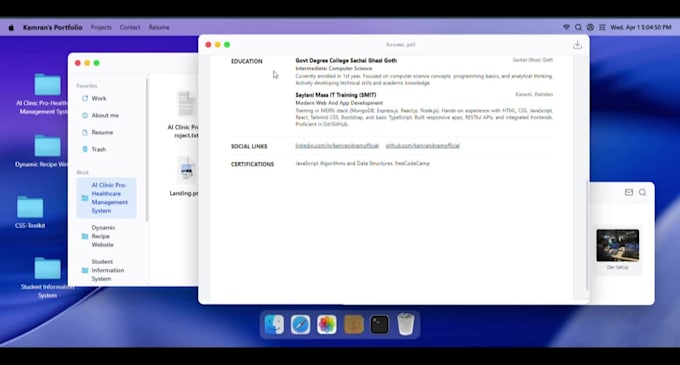Open Finder in the dock
Screen dimensions: 680x365
(275, 324)
